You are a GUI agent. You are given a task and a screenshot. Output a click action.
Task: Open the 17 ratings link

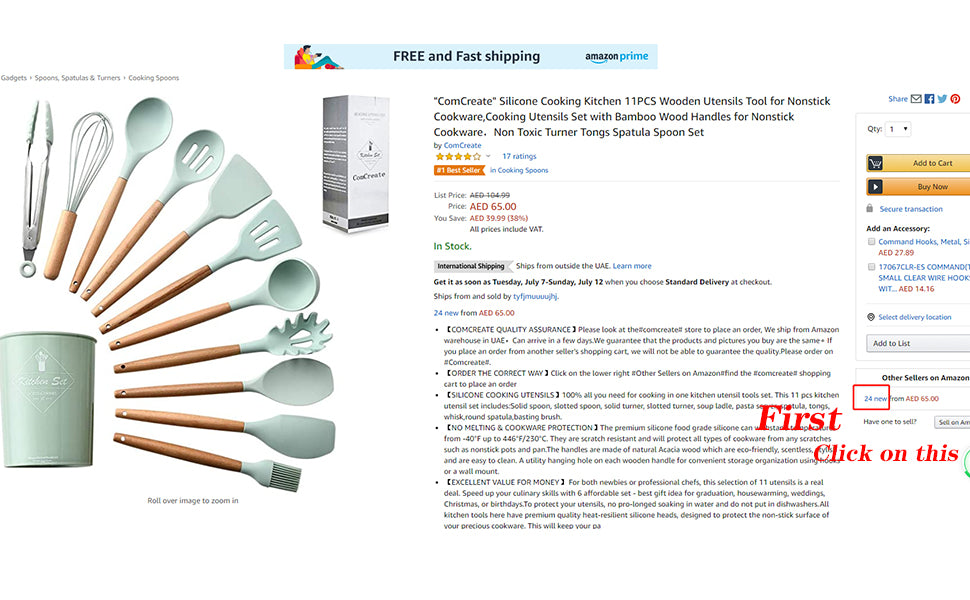(x=519, y=156)
